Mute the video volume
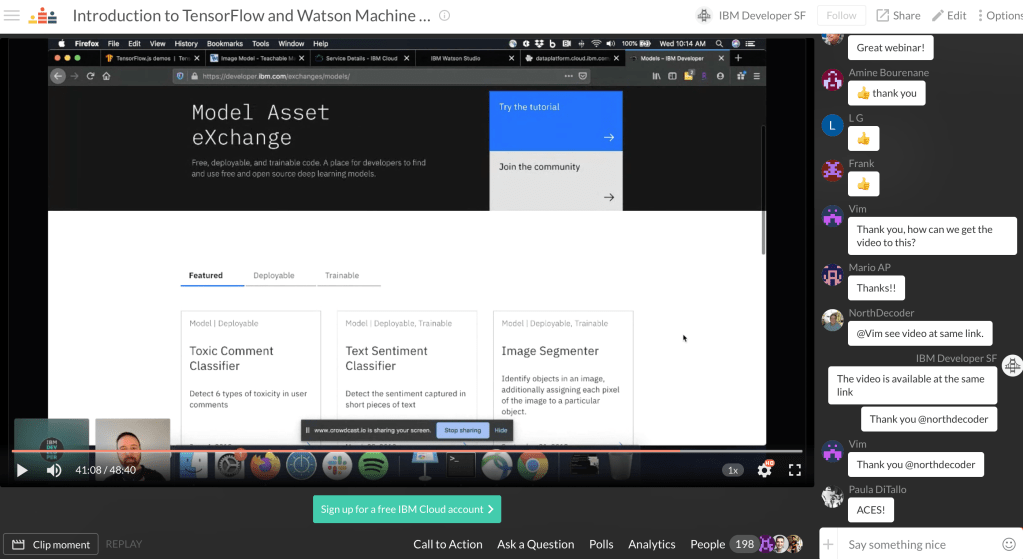Viewport: 1023px width, 559px height. (x=54, y=470)
